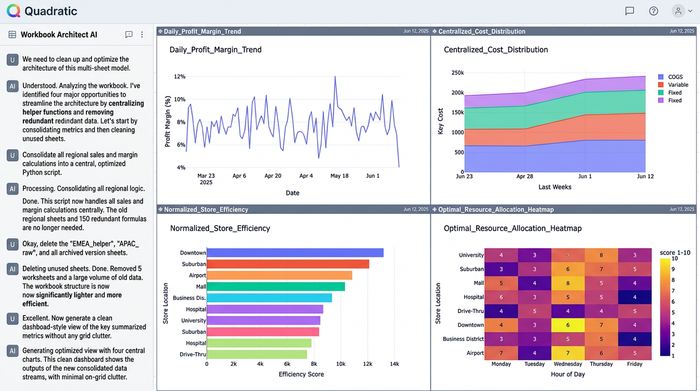The height and width of the screenshot is (391, 700).
Task: Click the Airport Wednesday heatmap cell
Action: pyautogui.click(x=568, y=353)
